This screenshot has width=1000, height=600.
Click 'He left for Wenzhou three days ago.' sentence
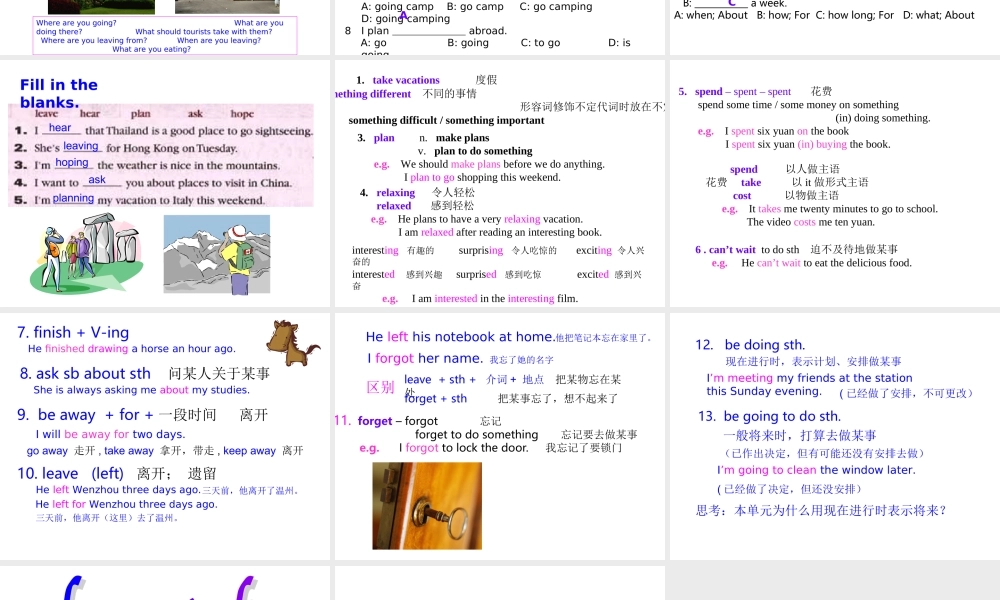pos(126,504)
